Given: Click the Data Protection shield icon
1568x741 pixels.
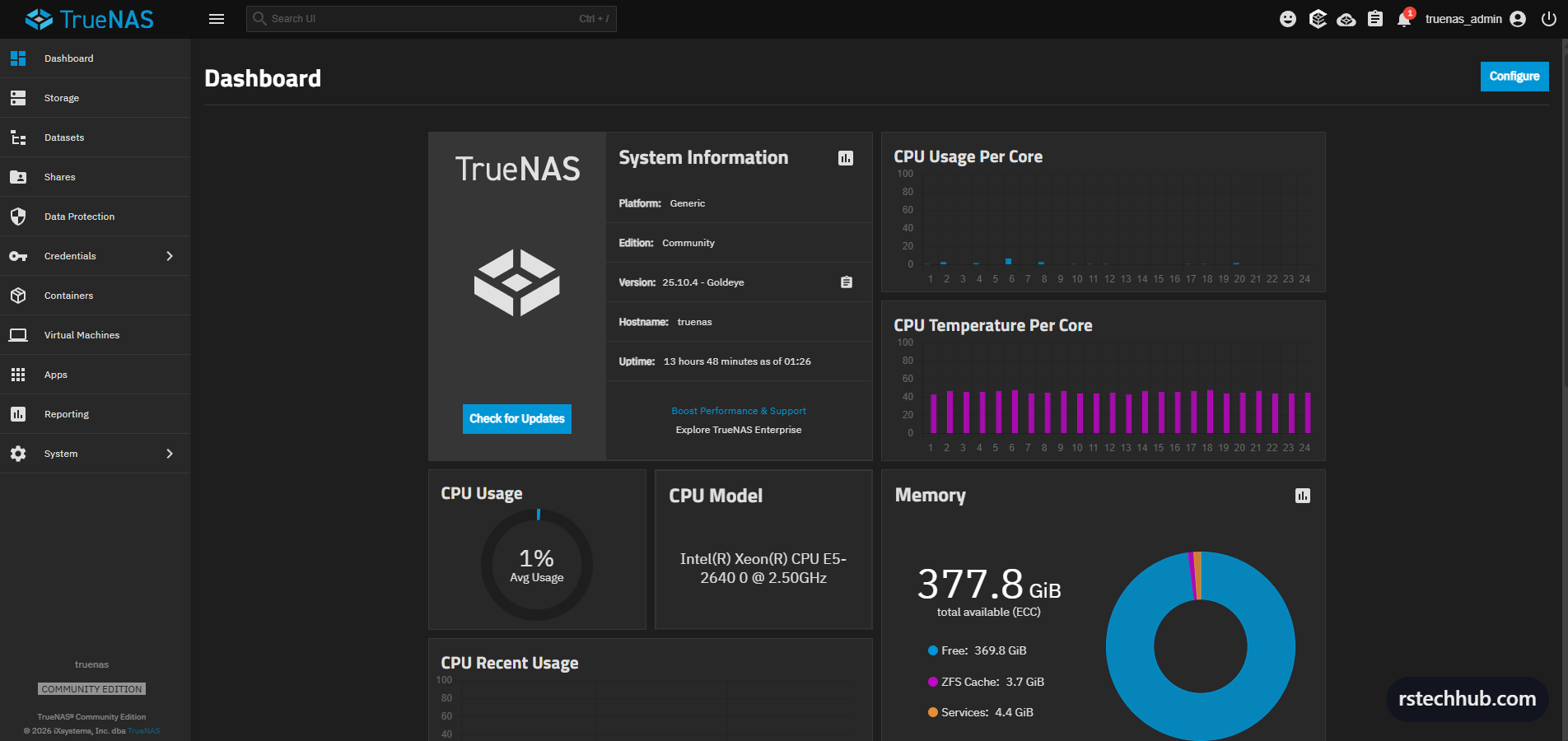Looking at the screenshot, I should (x=18, y=217).
